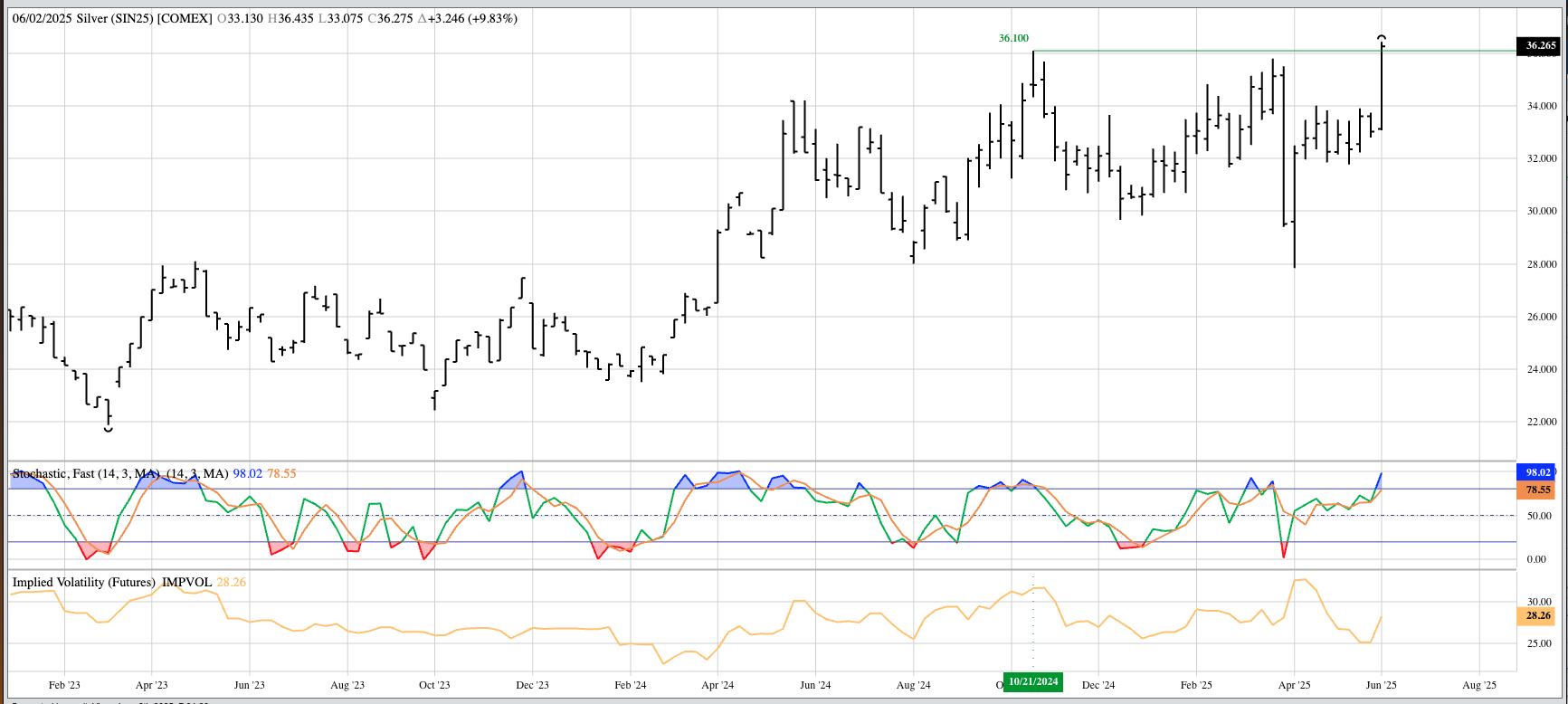
Task: Select the green 36.100 resistance line label
Action: click(x=1012, y=38)
